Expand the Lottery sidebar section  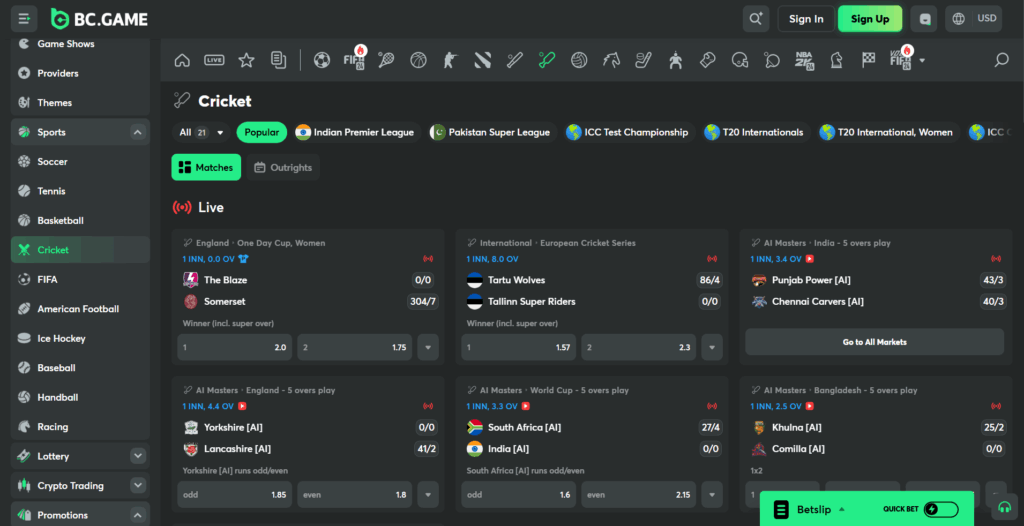137,456
